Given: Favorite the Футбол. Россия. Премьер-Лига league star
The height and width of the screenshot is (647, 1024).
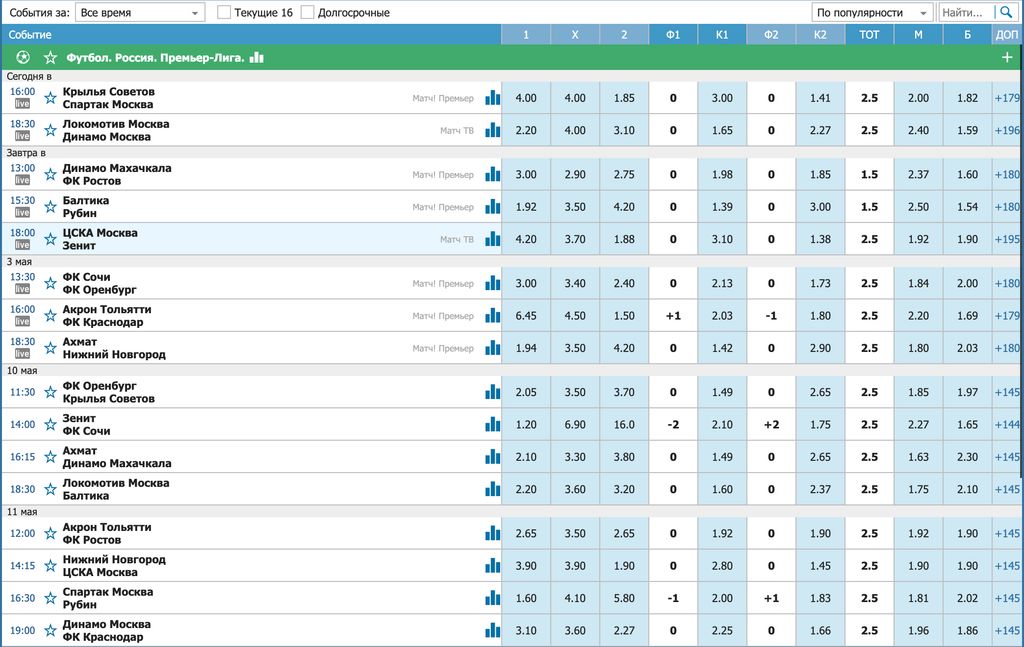Looking at the screenshot, I should 50,57.
